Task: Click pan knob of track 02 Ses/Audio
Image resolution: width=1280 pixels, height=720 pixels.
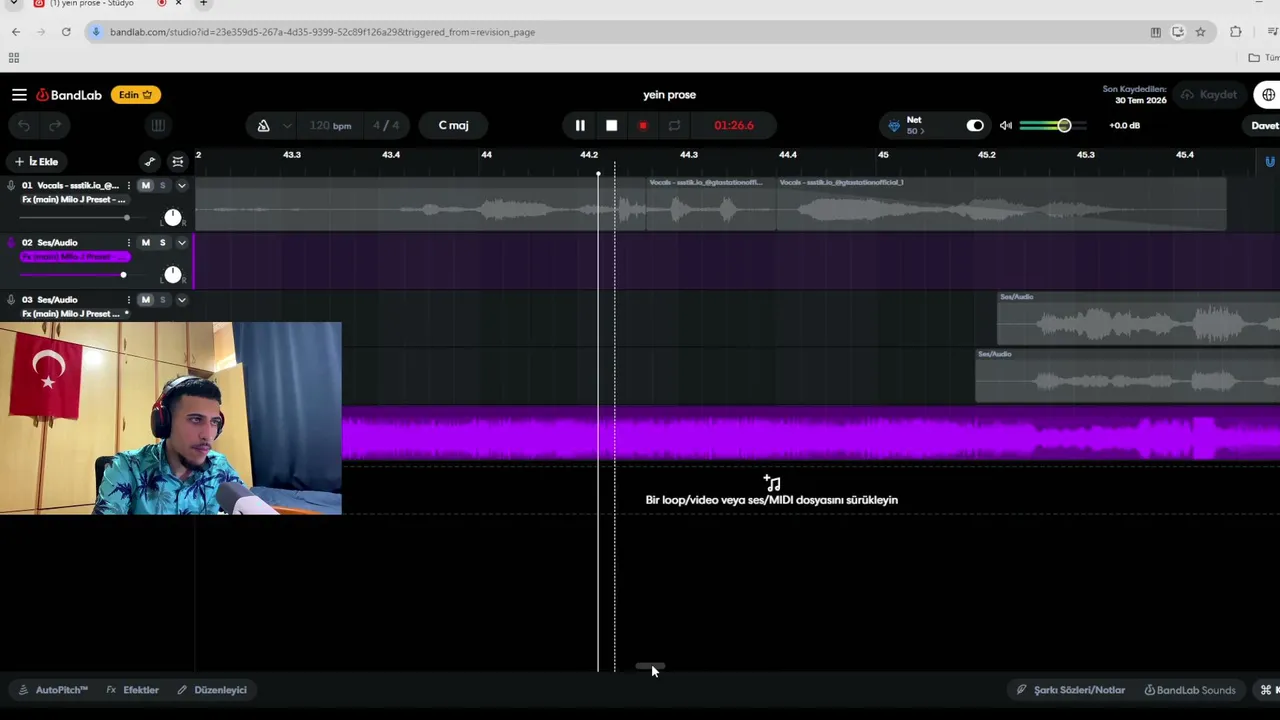Action: [173, 274]
